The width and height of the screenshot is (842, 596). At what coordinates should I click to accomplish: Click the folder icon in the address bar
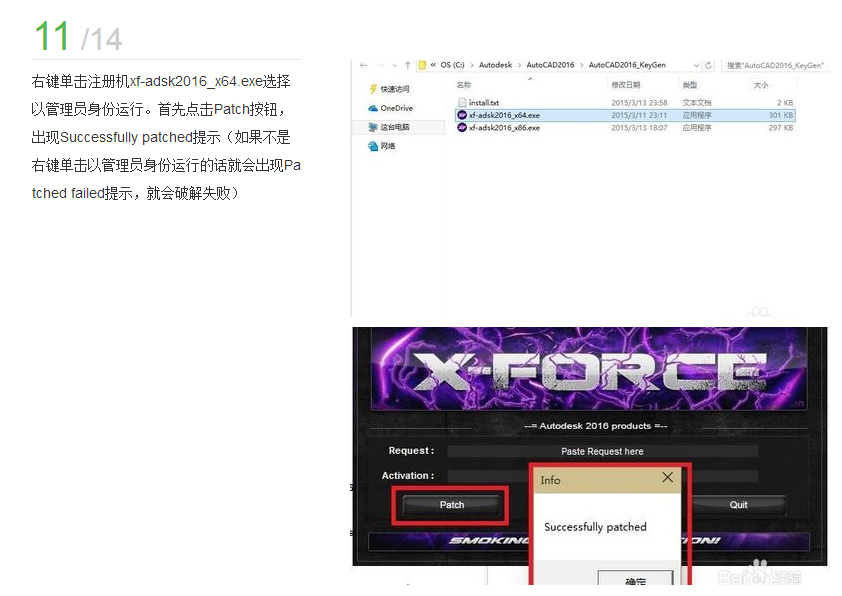422,65
